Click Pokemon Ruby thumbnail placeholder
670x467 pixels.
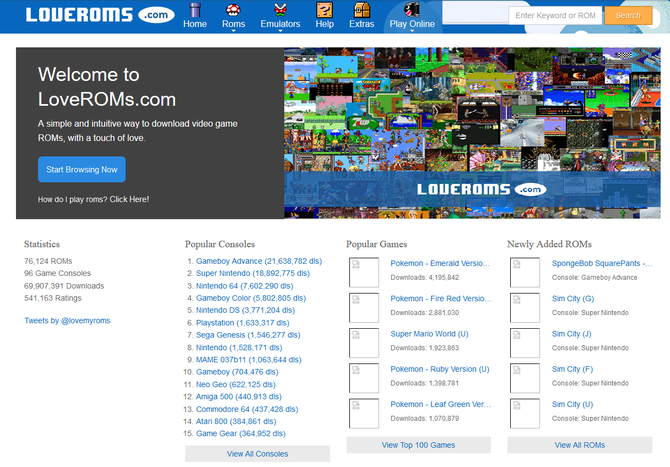coord(364,378)
